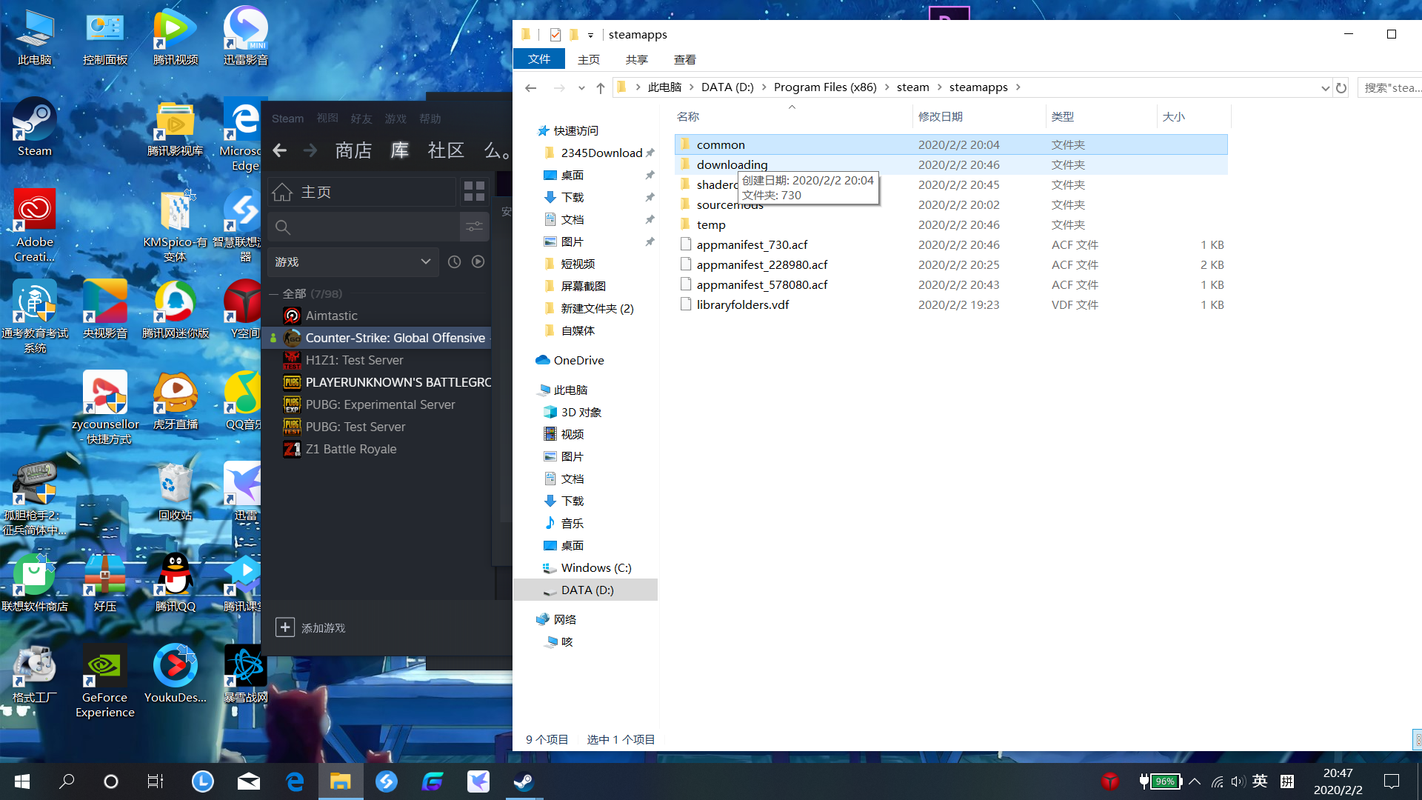The width and height of the screenshot is (1422, 800).
Task: Refresh the Explorer folder view
Action: (x=1341, y=88)
